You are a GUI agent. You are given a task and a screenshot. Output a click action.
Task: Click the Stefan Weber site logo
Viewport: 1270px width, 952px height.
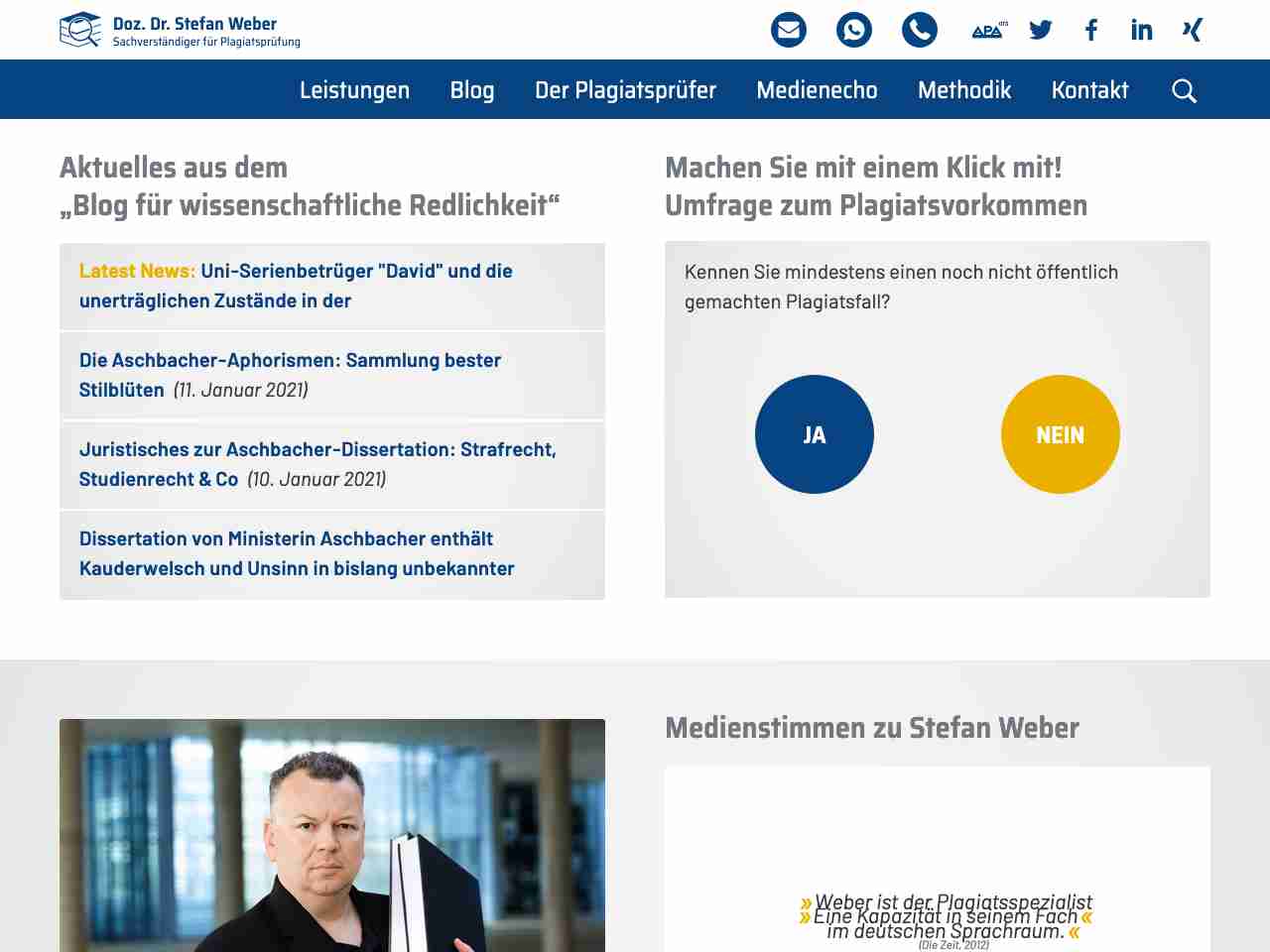pyautogui.click(x=180, y=30)
